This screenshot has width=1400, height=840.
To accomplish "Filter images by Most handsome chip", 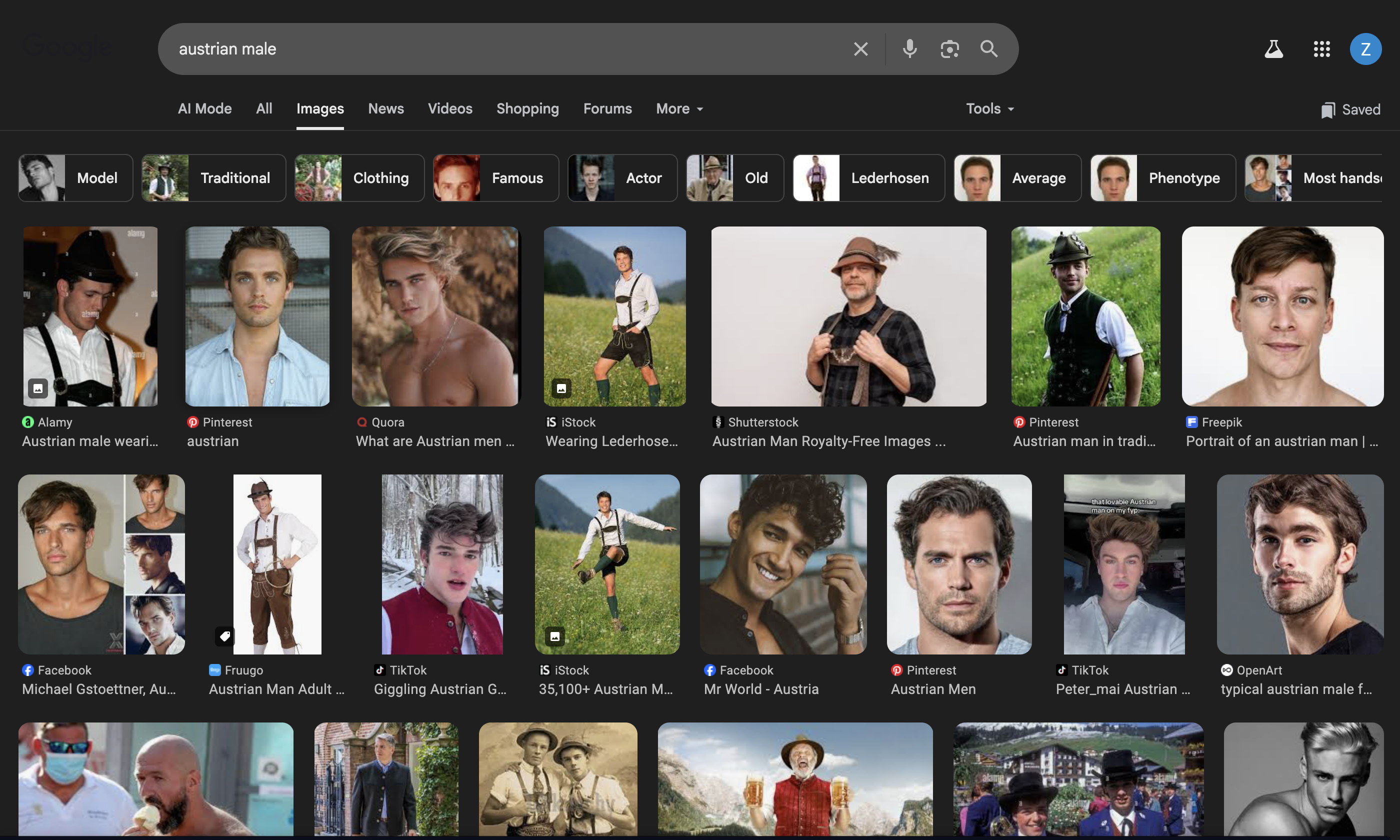I will tap(1313, 177).
